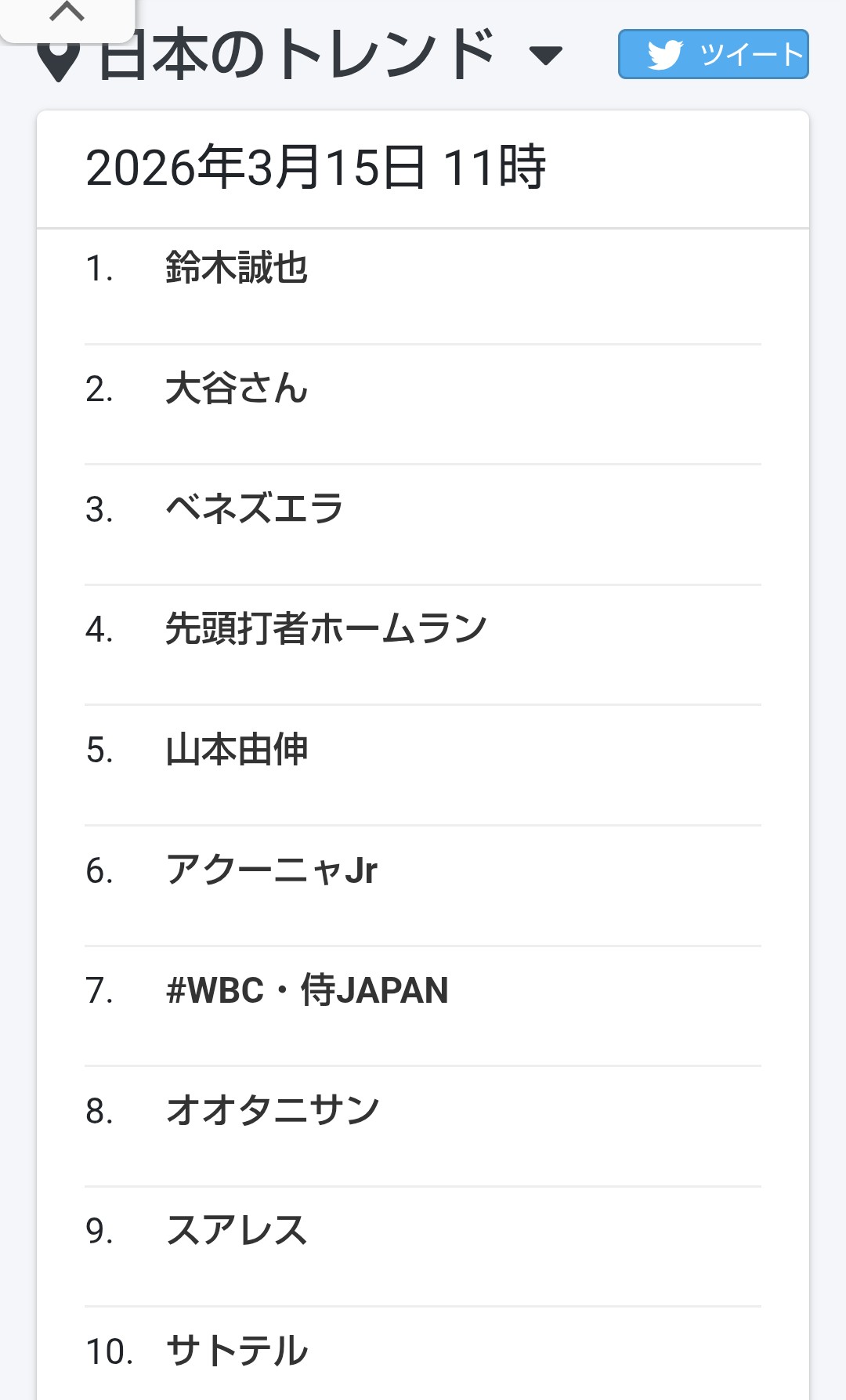The image size is (846, 1400).
Task: Click rank number 10 beside サトテル
Action: click(x=109, y=1352)
